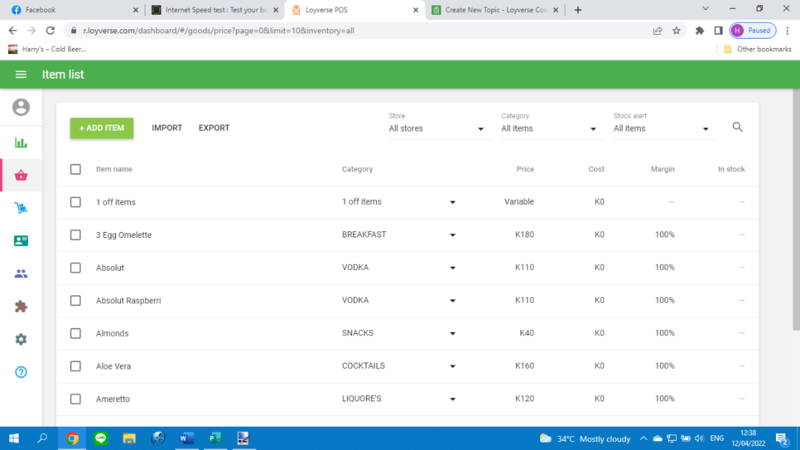Image resolution: width=800 pixels, height=450 pixels.
Task: Open the Employees ID card icon
Action: 21,241
